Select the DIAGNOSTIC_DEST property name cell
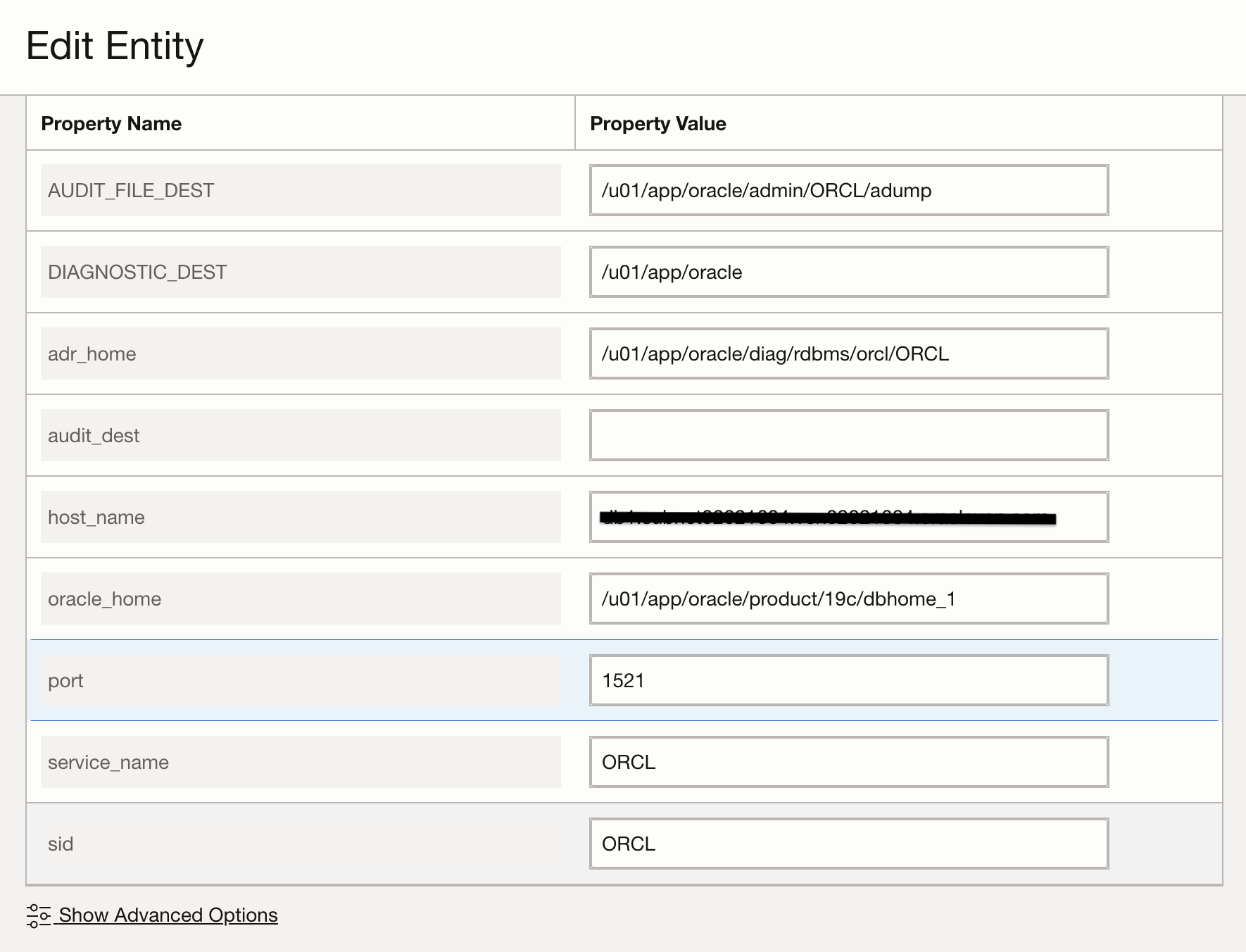Screen dimensions: 1246x952 point(300,272)
